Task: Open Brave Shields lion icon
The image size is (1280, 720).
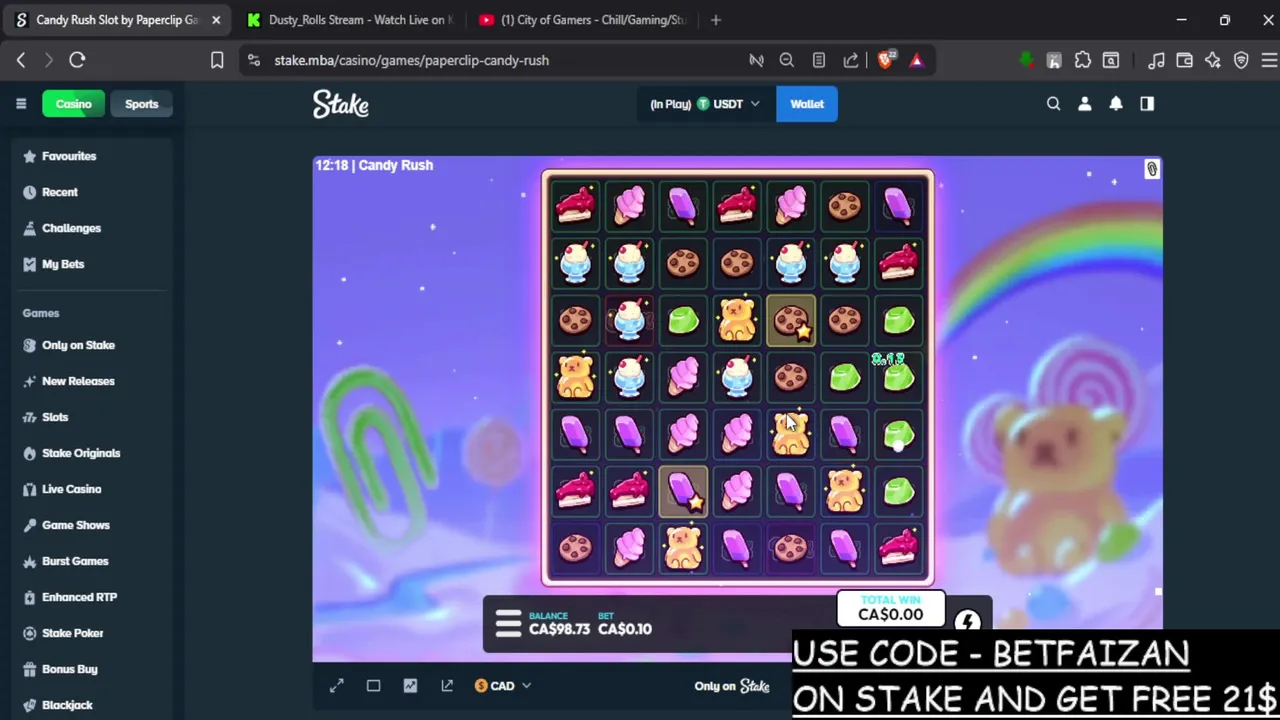Action: (x=886, y=60)
